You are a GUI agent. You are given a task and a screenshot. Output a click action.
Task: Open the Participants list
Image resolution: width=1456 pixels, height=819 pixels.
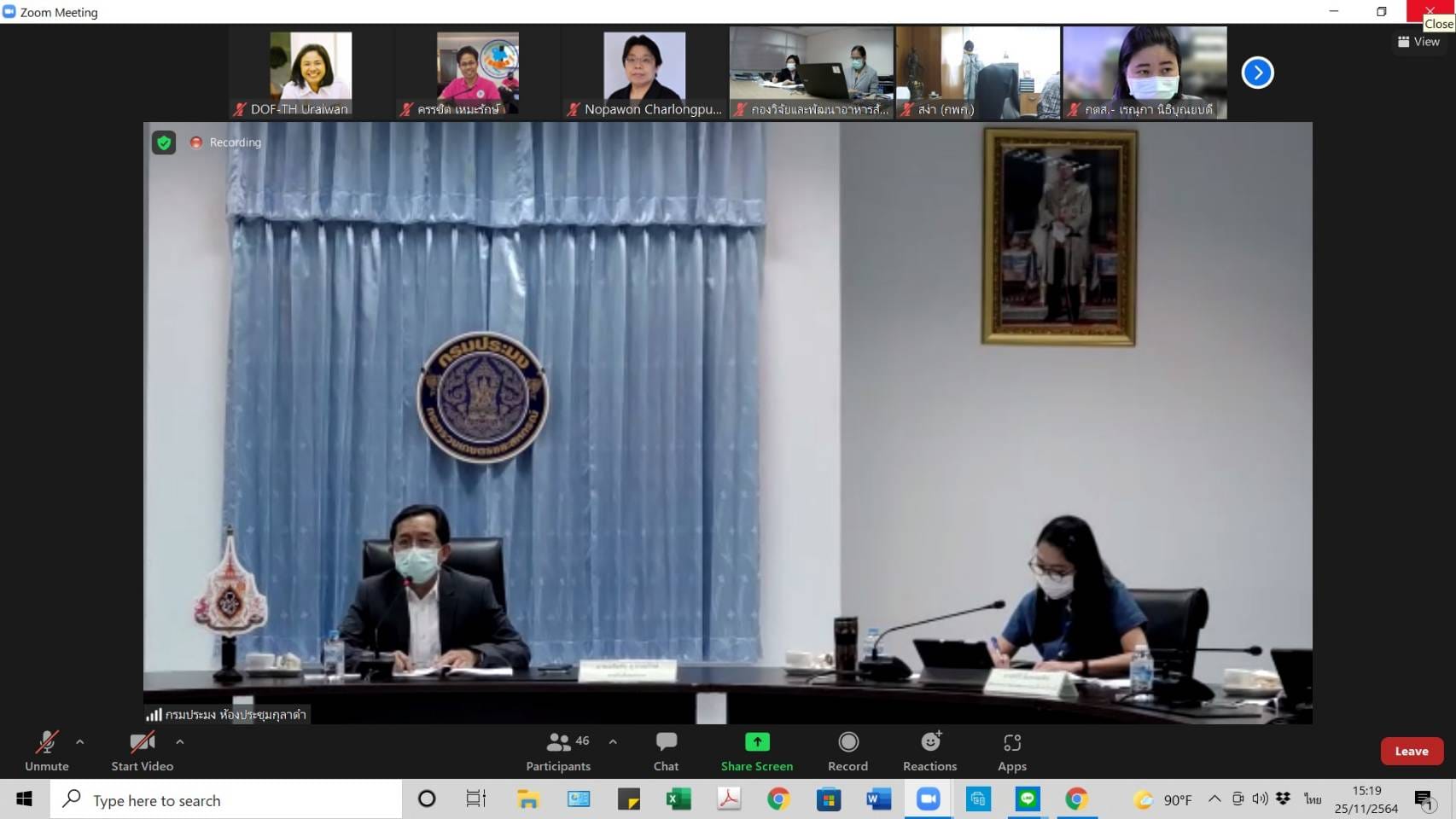coord(558,751)
